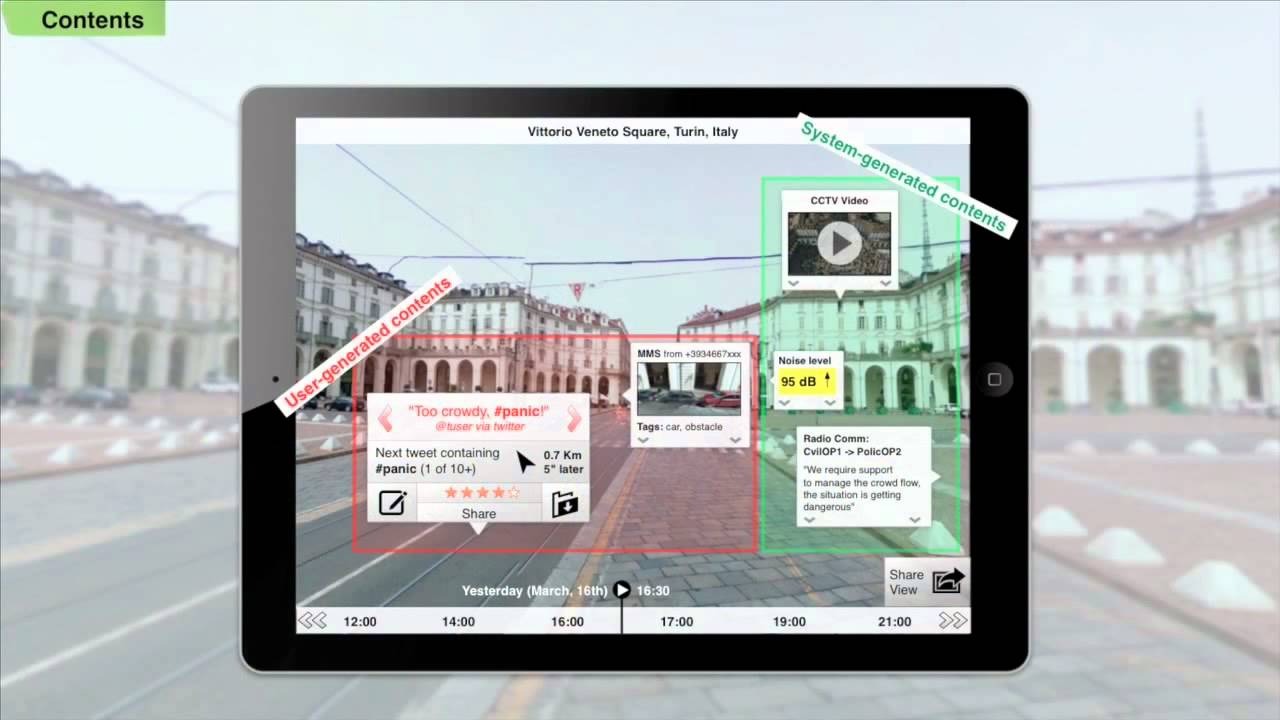Viewport: 1280px width, 720px height.
Task: Click the Share button on tweet card
Action: [x=479, y=513]
